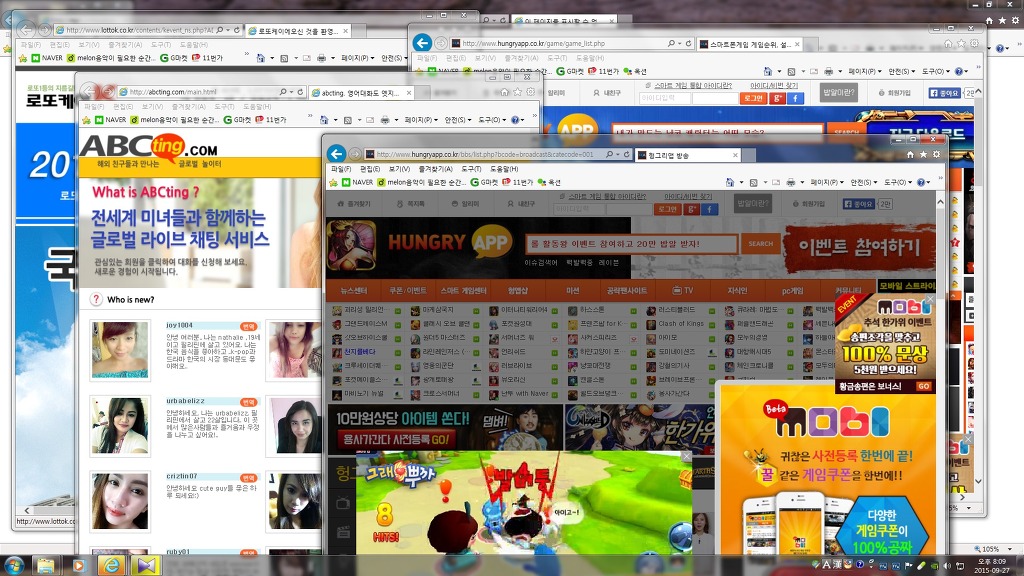Click Back arrow in lottok window
This screenshot has height=576, width=1024.
point(25,29)
